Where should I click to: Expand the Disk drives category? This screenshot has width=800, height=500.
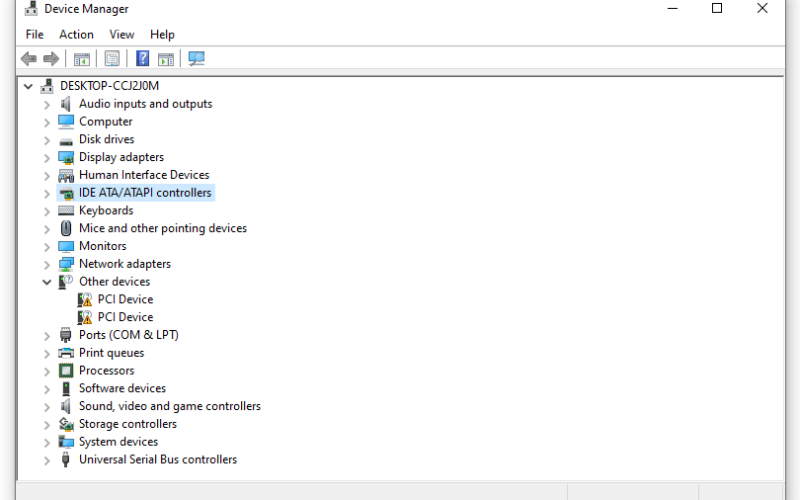(47, 140)
